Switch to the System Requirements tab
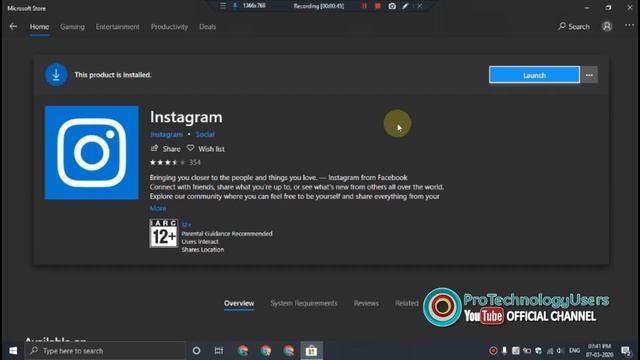Screen dimensions: 640x360 [304, 303]
